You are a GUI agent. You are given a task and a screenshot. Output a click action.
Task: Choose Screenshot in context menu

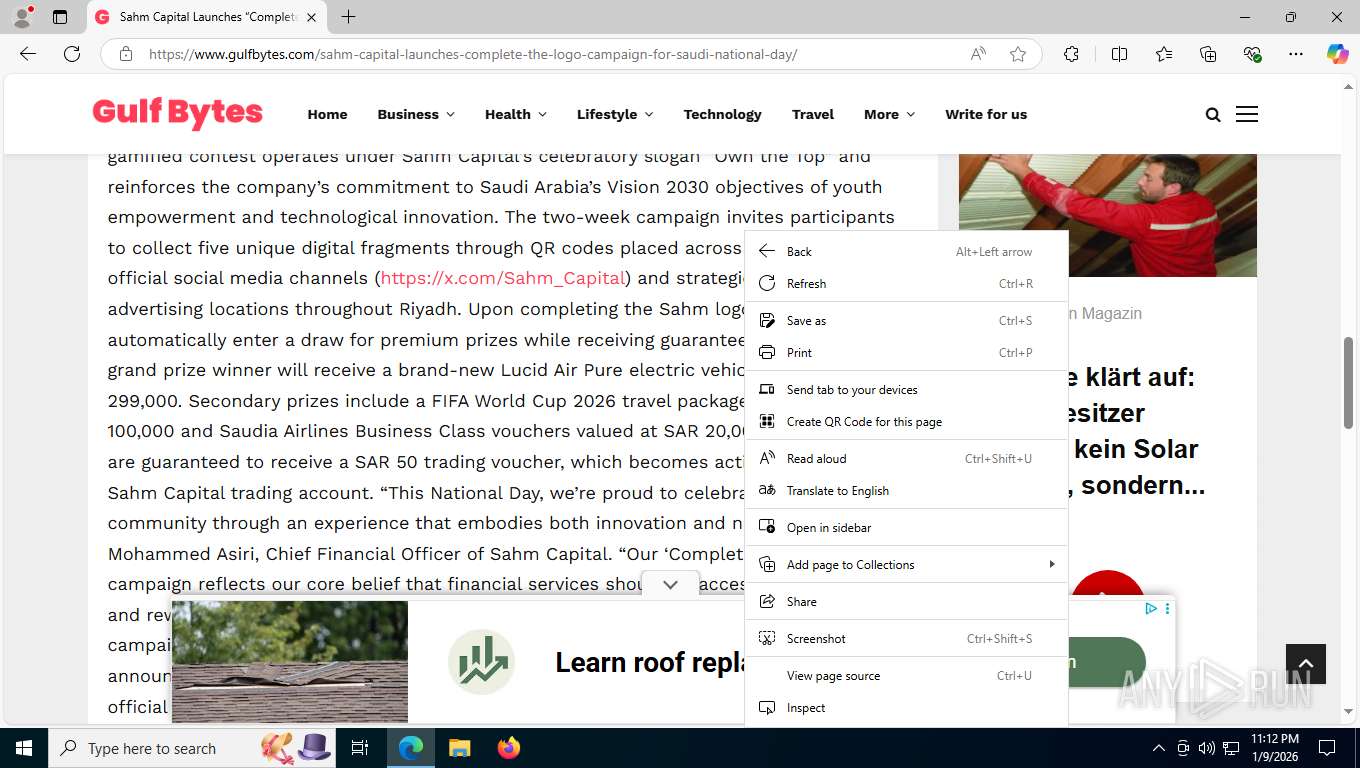(x=907, y=638)
